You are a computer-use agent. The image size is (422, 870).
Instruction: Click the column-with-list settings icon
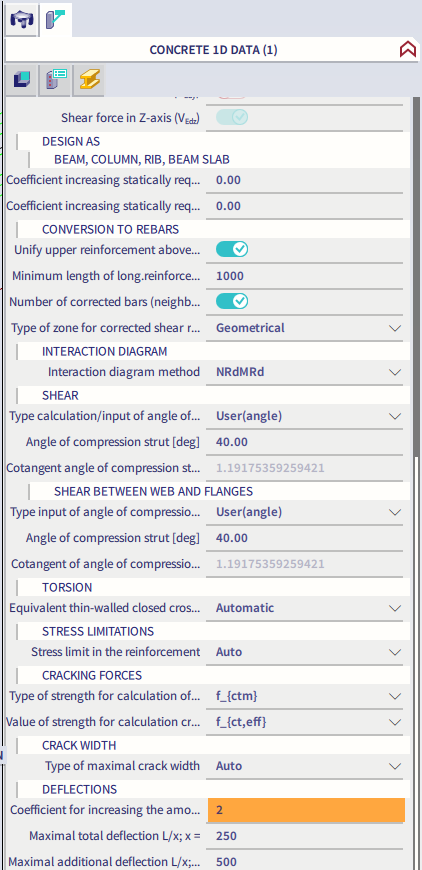55,80
